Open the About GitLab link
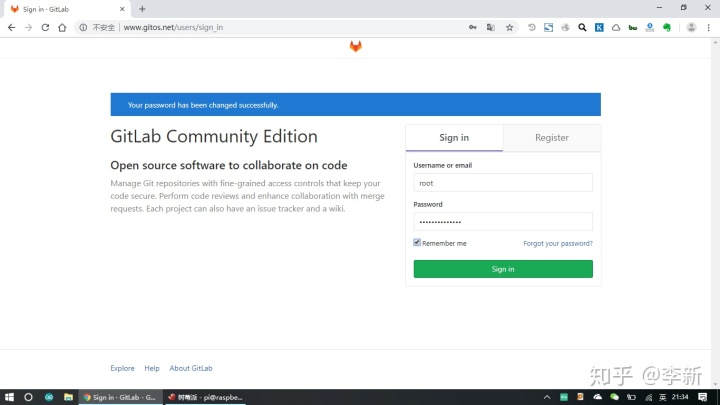 [x=191, y=368]
